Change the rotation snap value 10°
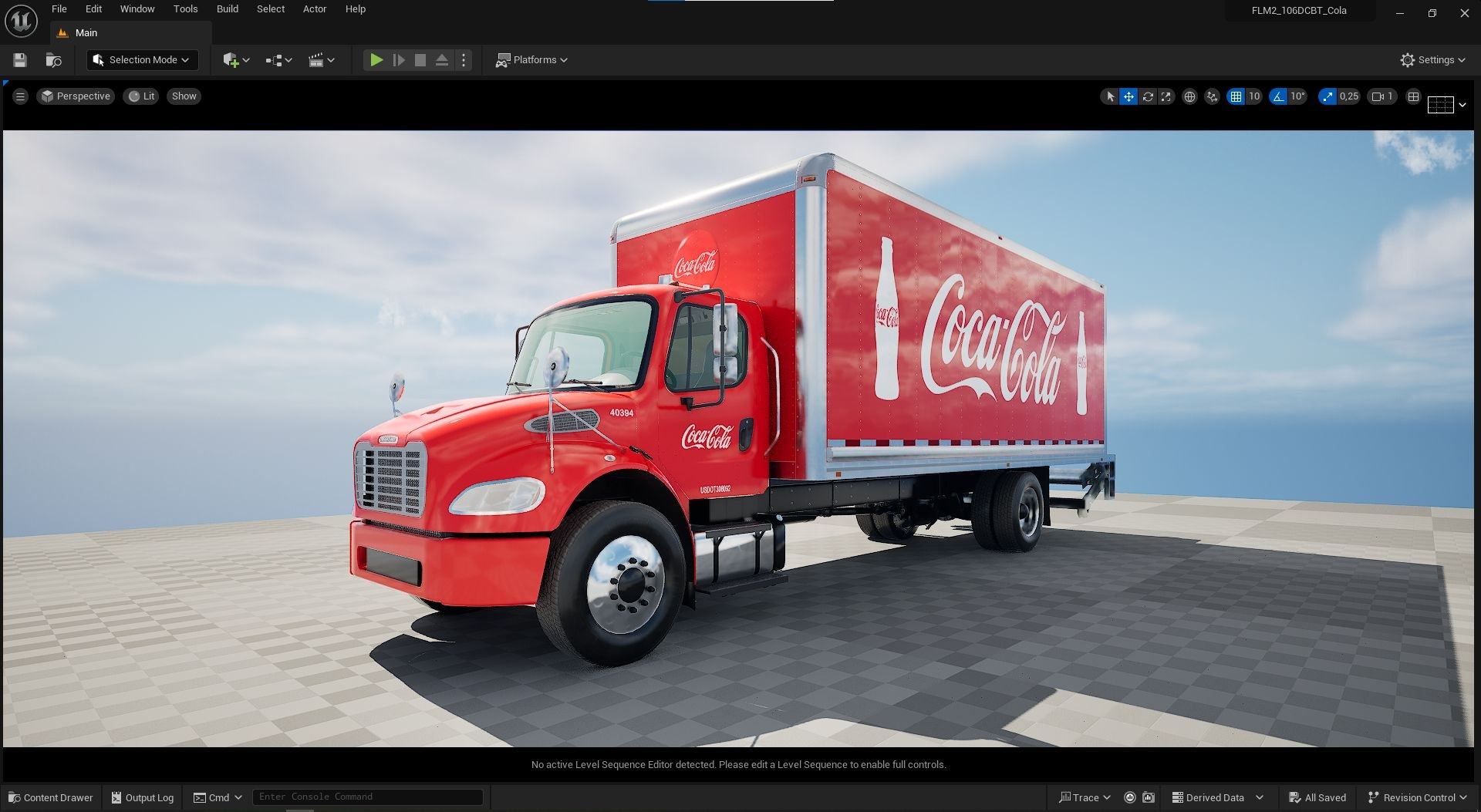 point(1297,96)
